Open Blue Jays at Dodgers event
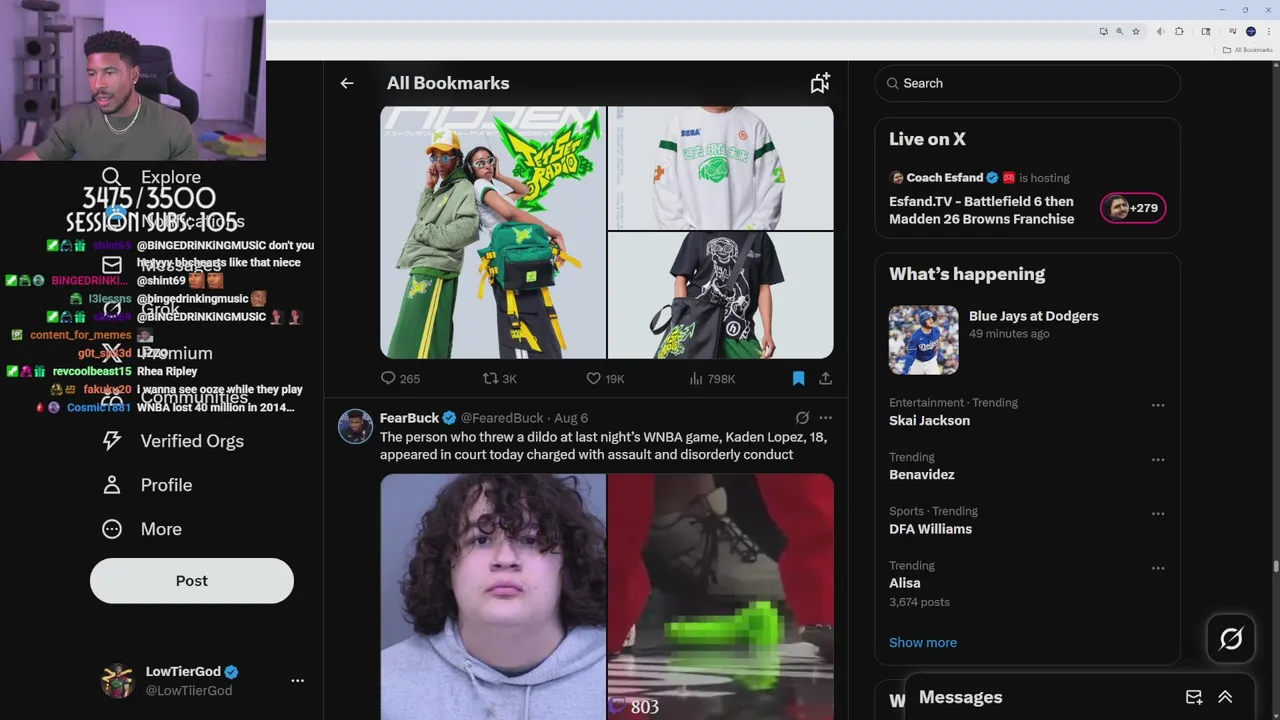This screenshot has height=720, width=1280. tap(1033, 316)
